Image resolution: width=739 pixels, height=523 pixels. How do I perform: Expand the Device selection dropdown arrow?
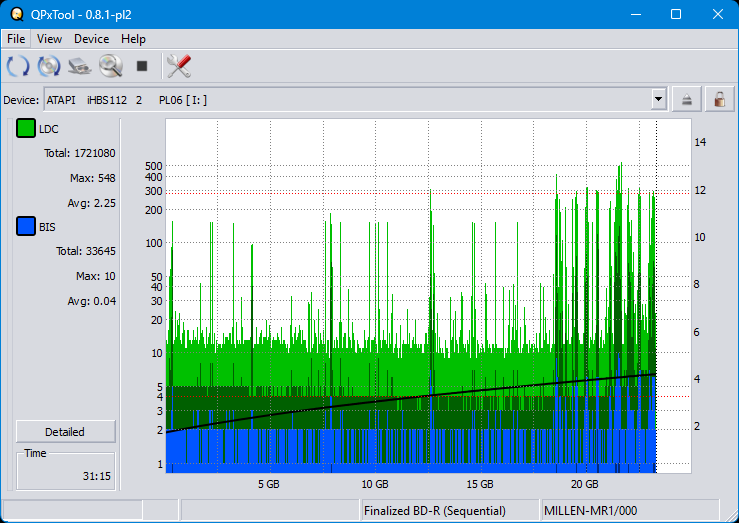658,99
